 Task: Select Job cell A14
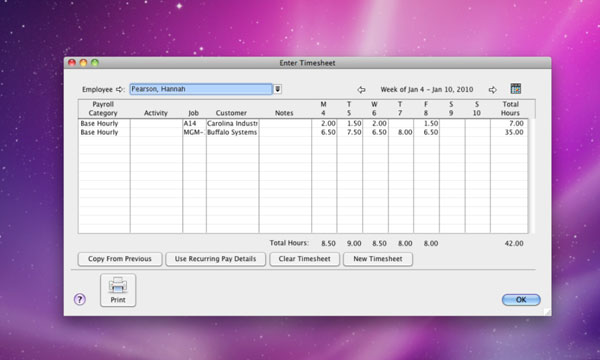tap(194, 123)
